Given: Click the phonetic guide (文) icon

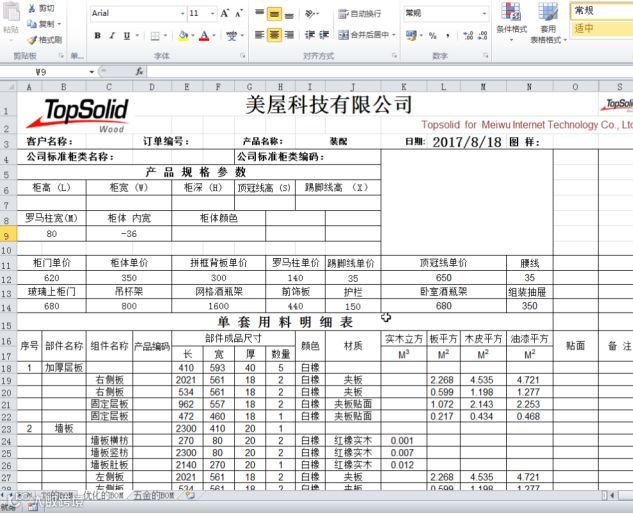Looking at the screenshot, I should 232,36.
